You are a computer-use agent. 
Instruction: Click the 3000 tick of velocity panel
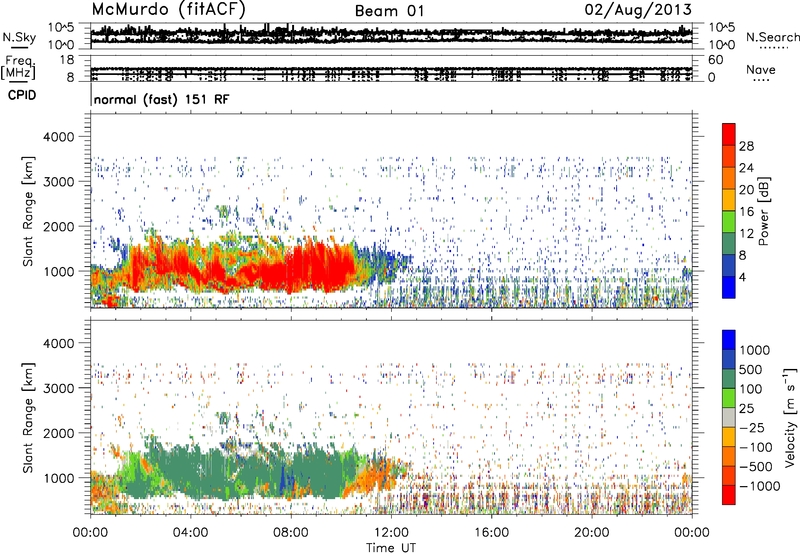(x=58, y=388)
